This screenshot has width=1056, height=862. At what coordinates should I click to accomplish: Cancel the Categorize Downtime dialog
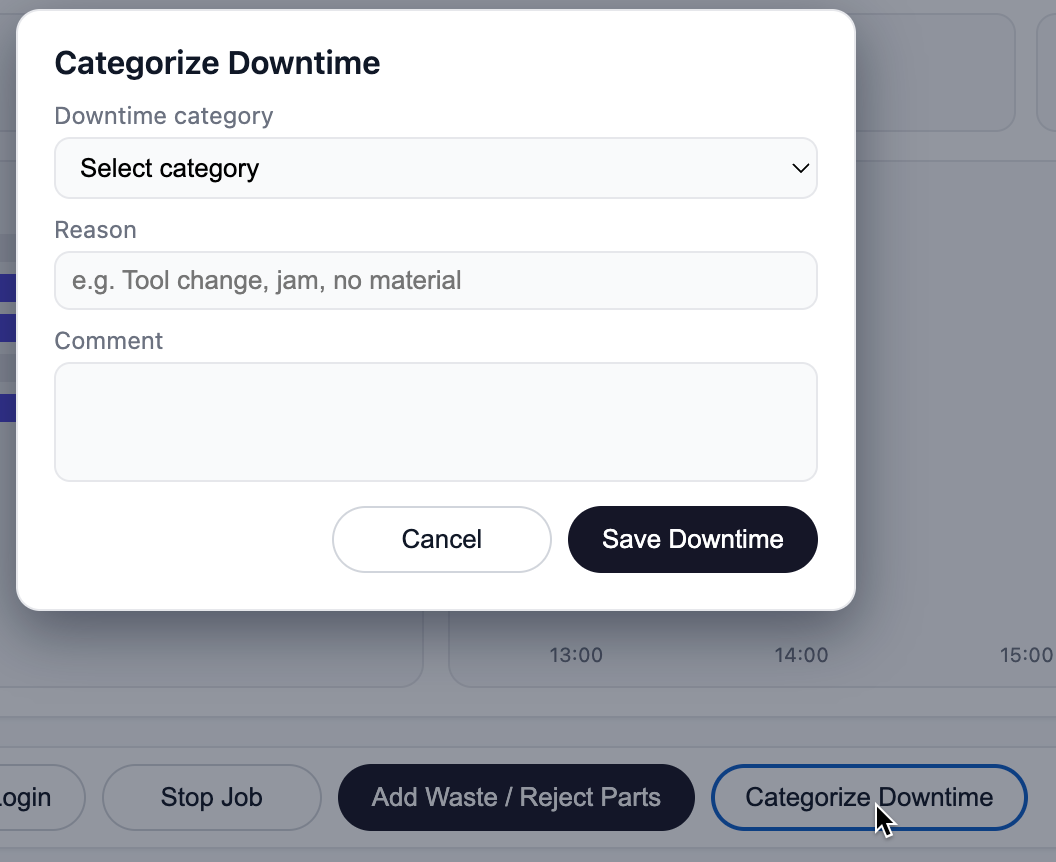pyautogui.click(x=441, y=539)
